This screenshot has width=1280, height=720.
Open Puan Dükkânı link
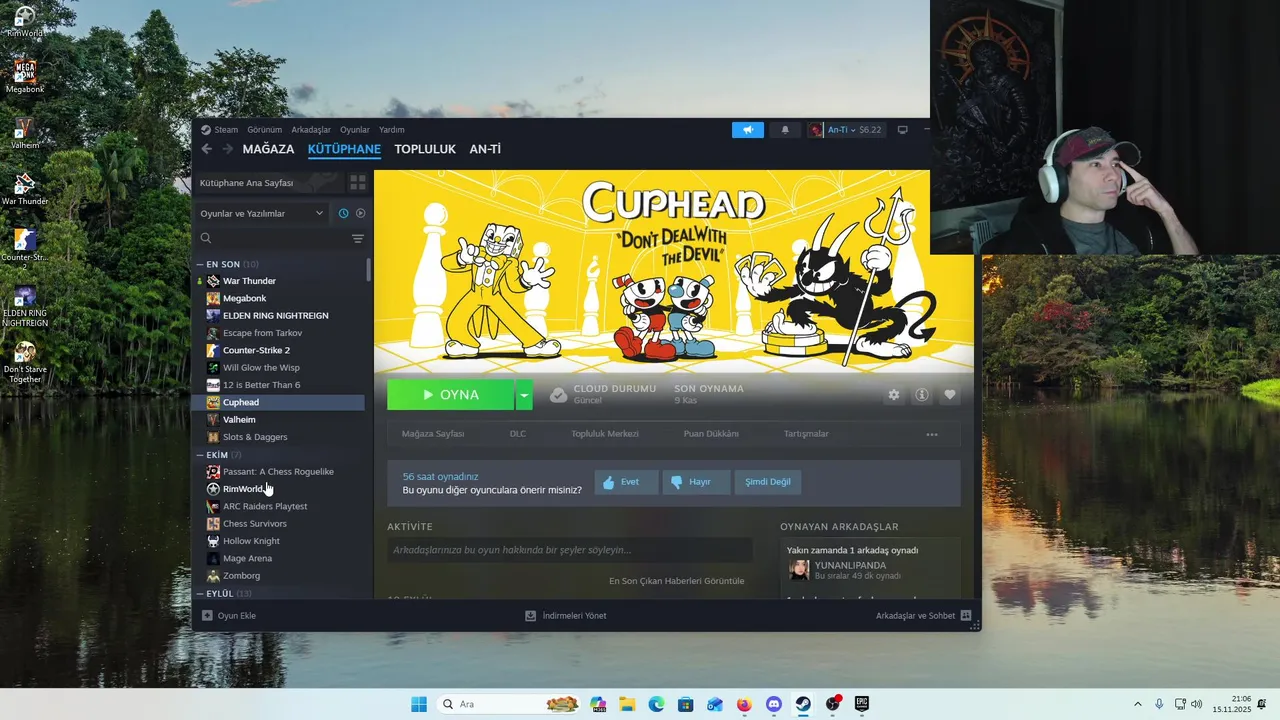tap(711, 434)
